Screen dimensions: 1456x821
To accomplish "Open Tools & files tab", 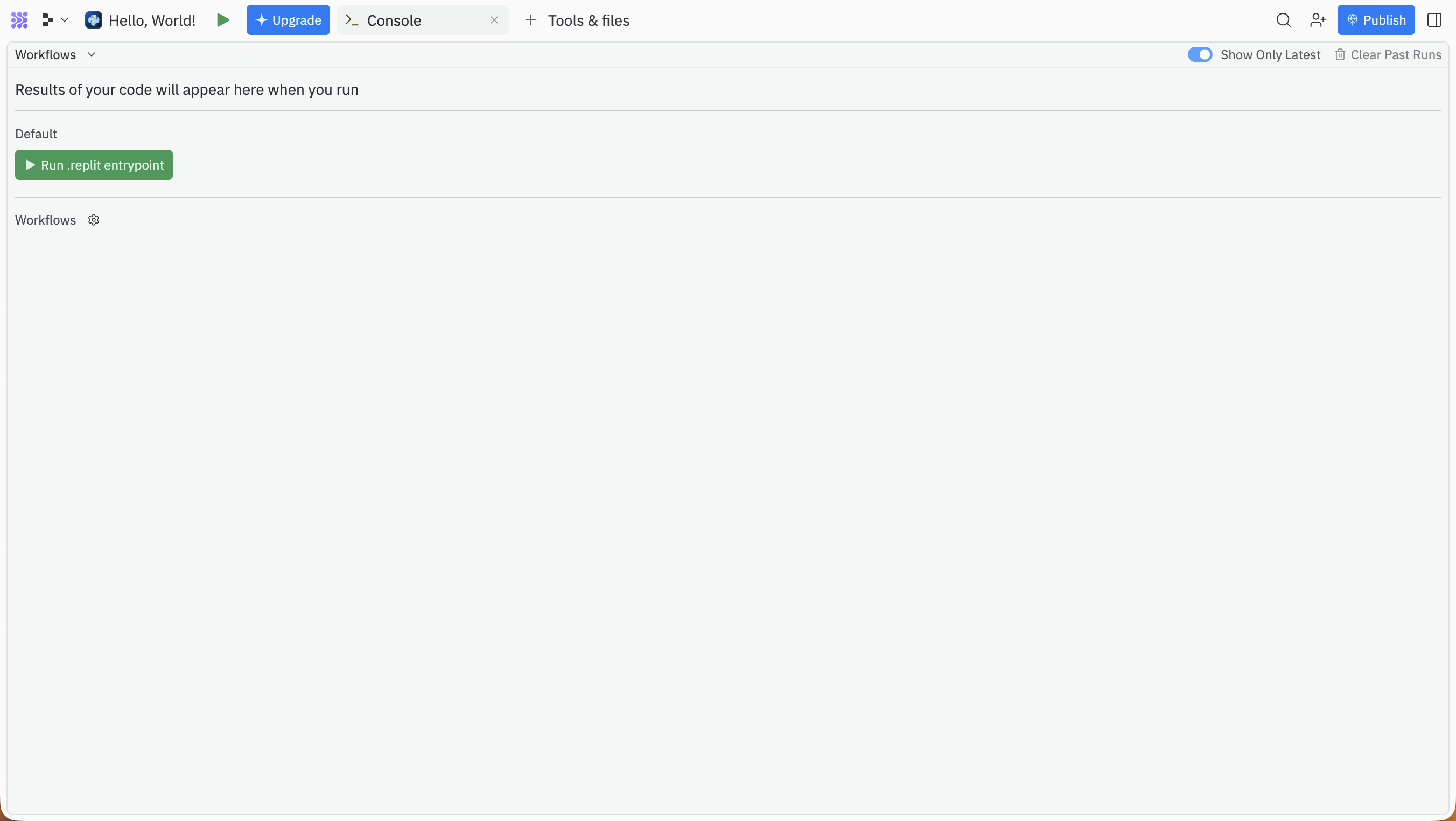I will coord(588,20).
